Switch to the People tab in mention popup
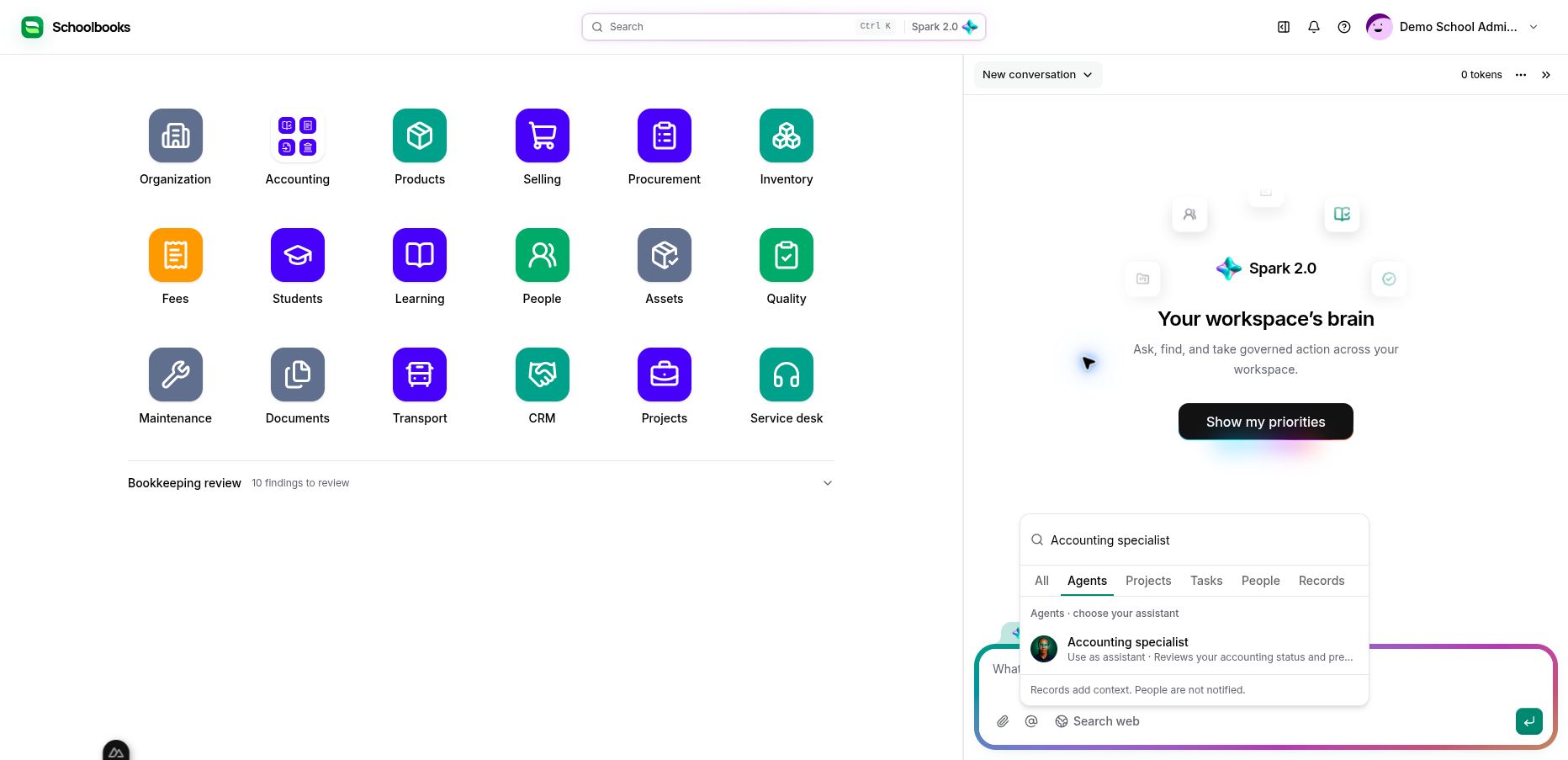 click(x=1260, y=581)
